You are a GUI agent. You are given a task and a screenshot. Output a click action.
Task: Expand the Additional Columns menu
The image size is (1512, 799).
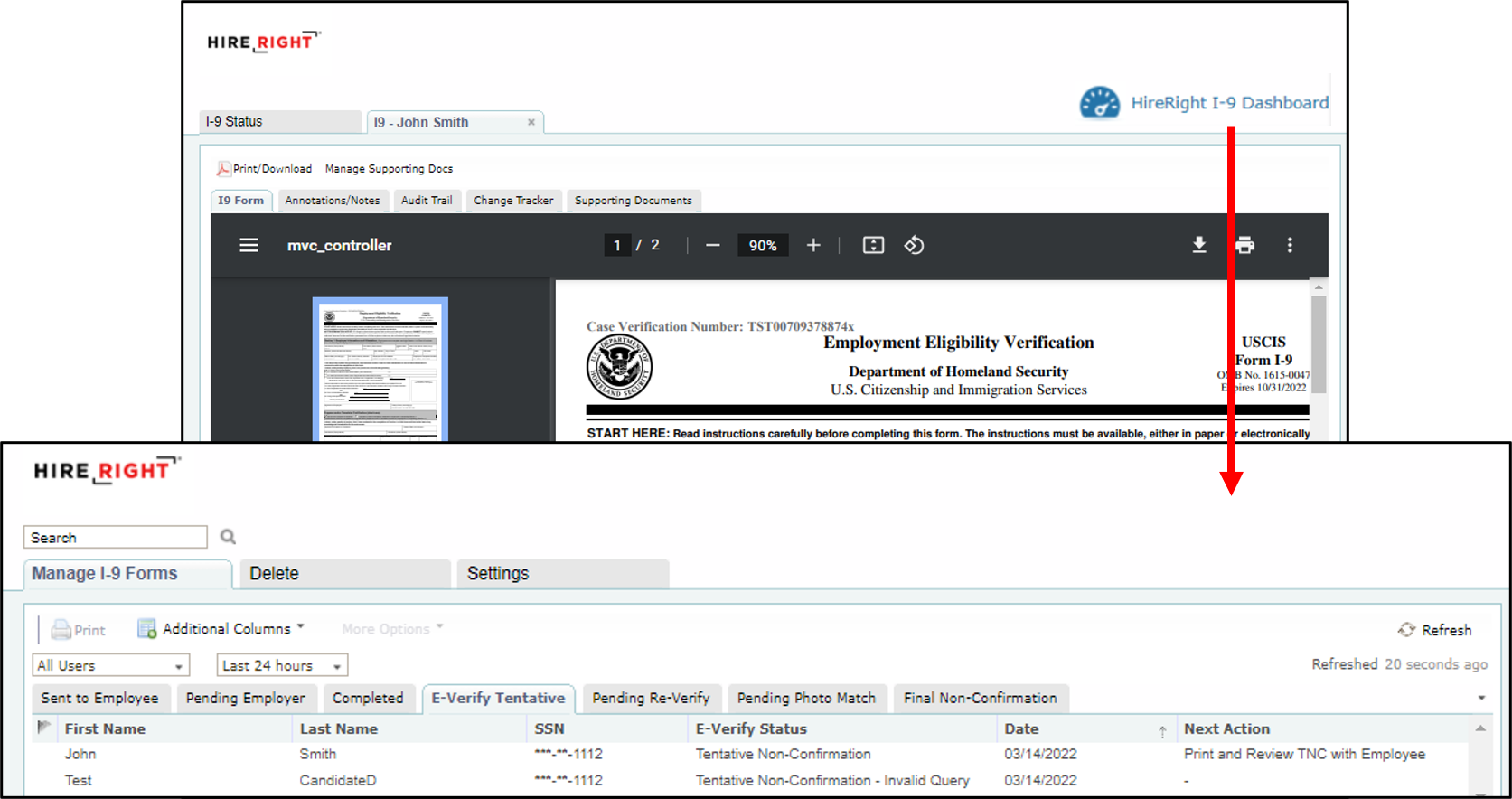[x=221, y=629]
